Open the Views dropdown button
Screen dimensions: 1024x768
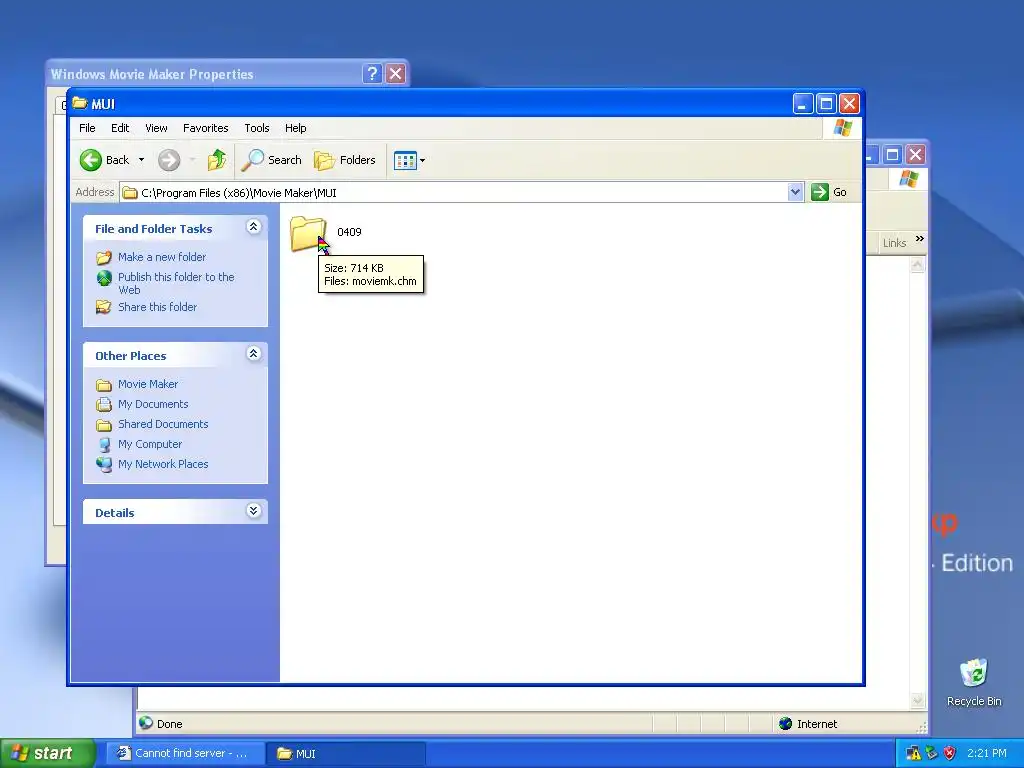[x=409, y=160]
